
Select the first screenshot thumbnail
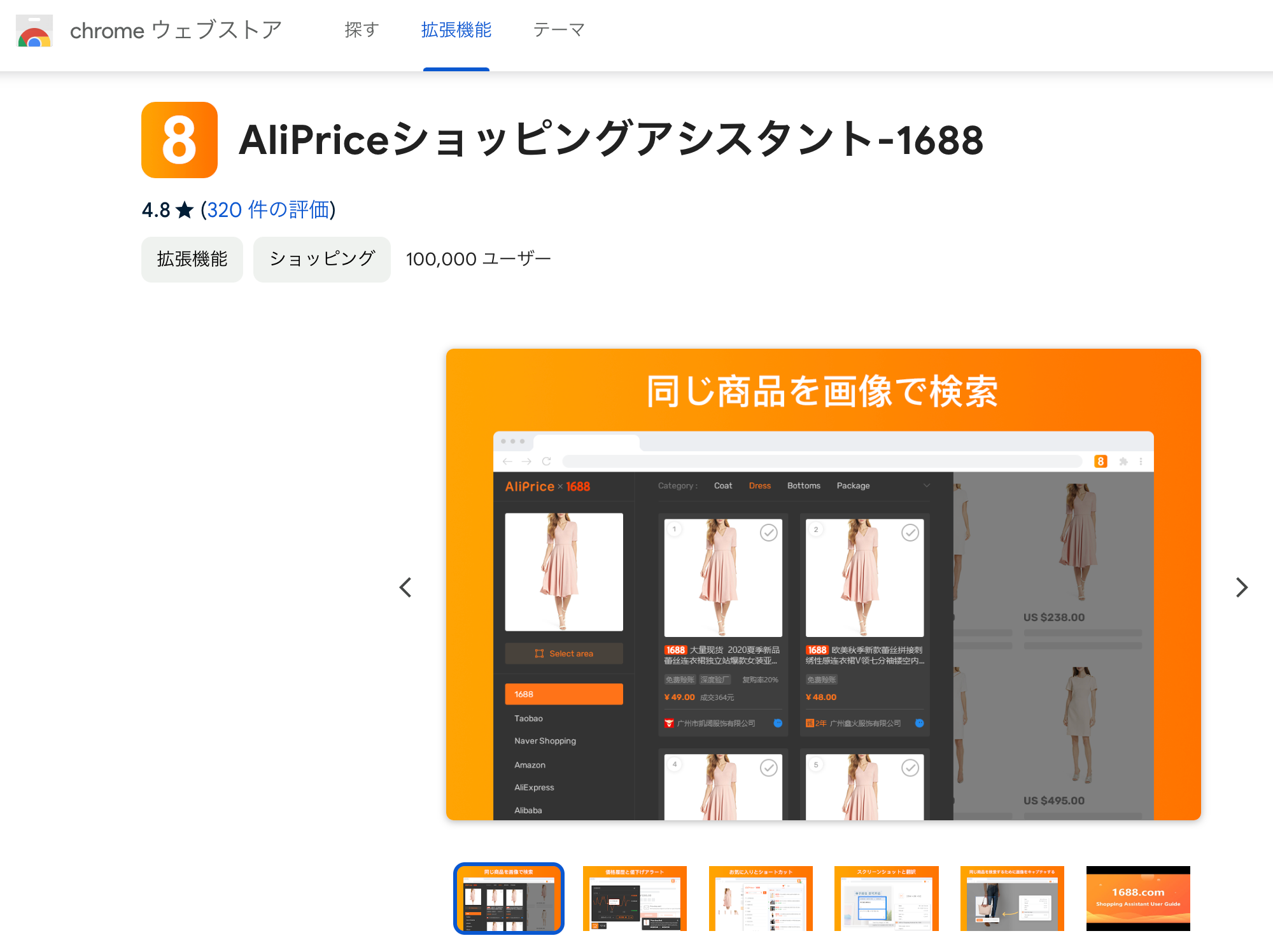[509, 898]
